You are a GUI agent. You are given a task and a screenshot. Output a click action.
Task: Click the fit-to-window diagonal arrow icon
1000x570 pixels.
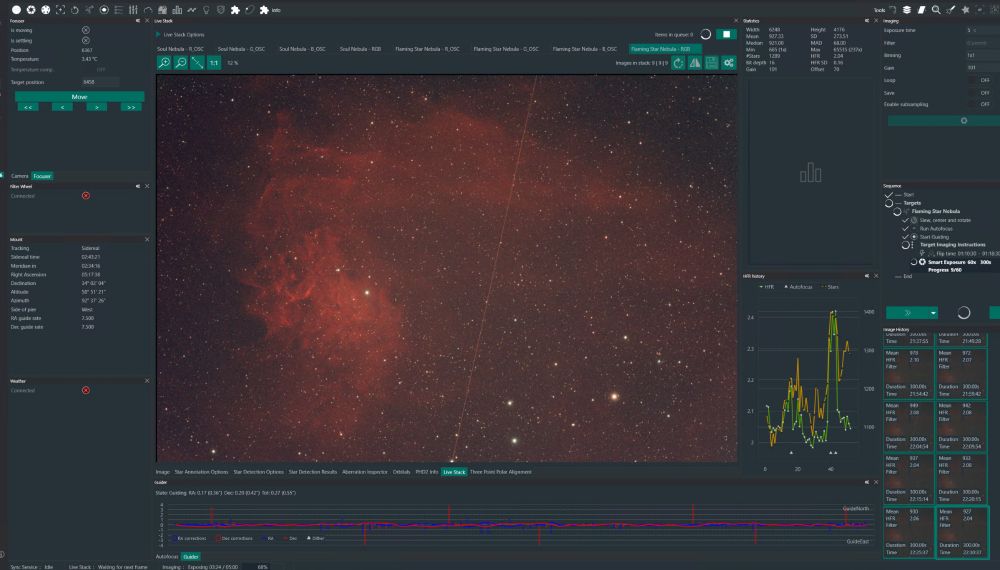pos(198,62)
